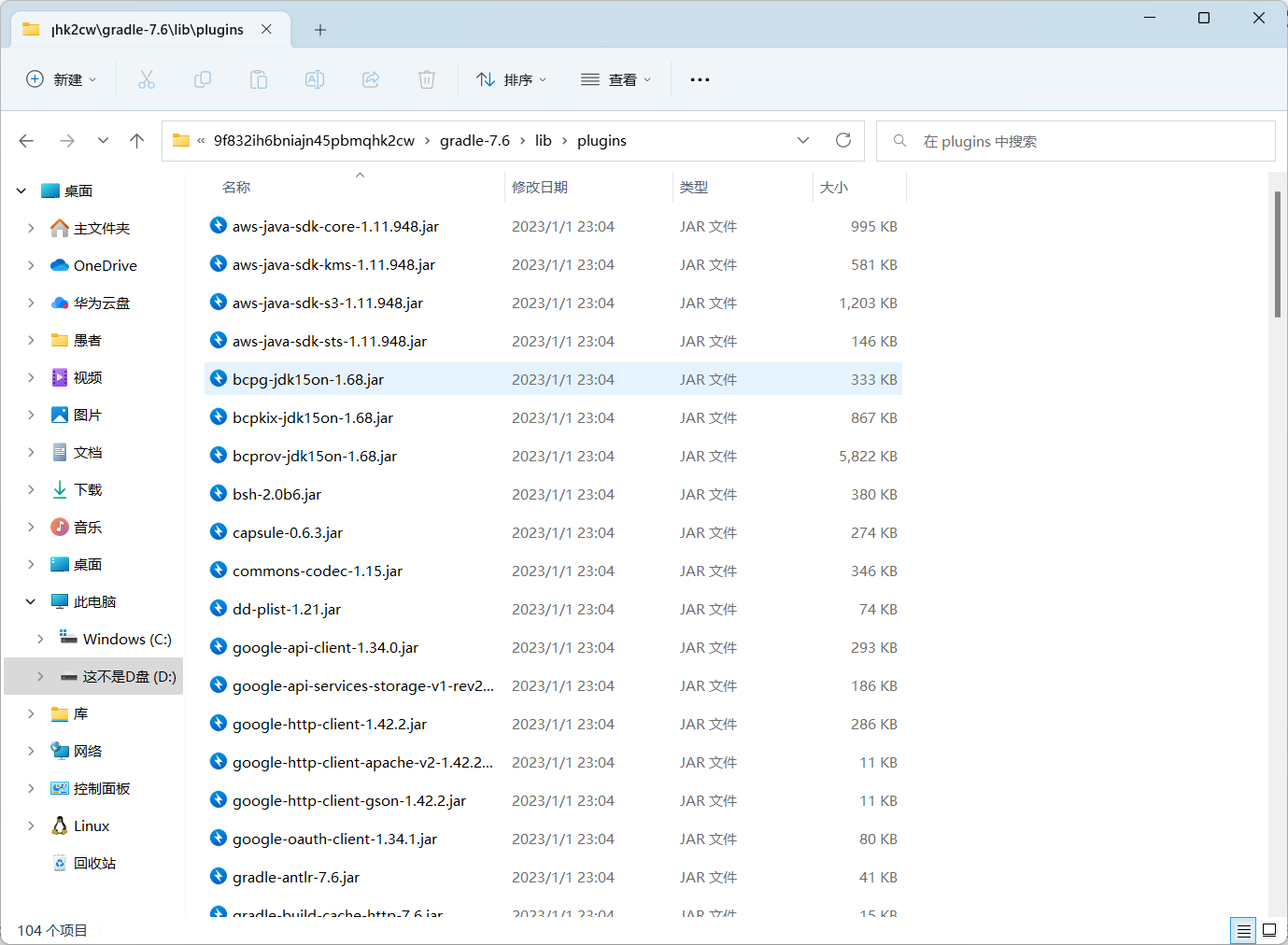Click the 控制面板 control panel icon
The image size is (1288, 945).
(60, 788)
